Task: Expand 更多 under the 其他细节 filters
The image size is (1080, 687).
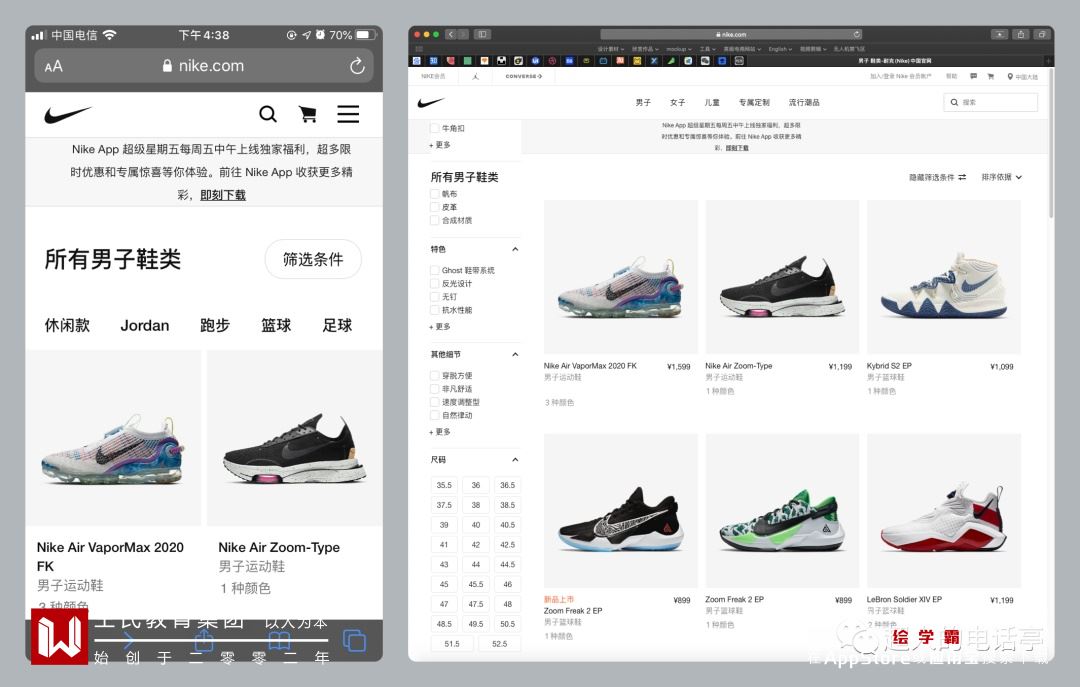Action: click(440, 432)
